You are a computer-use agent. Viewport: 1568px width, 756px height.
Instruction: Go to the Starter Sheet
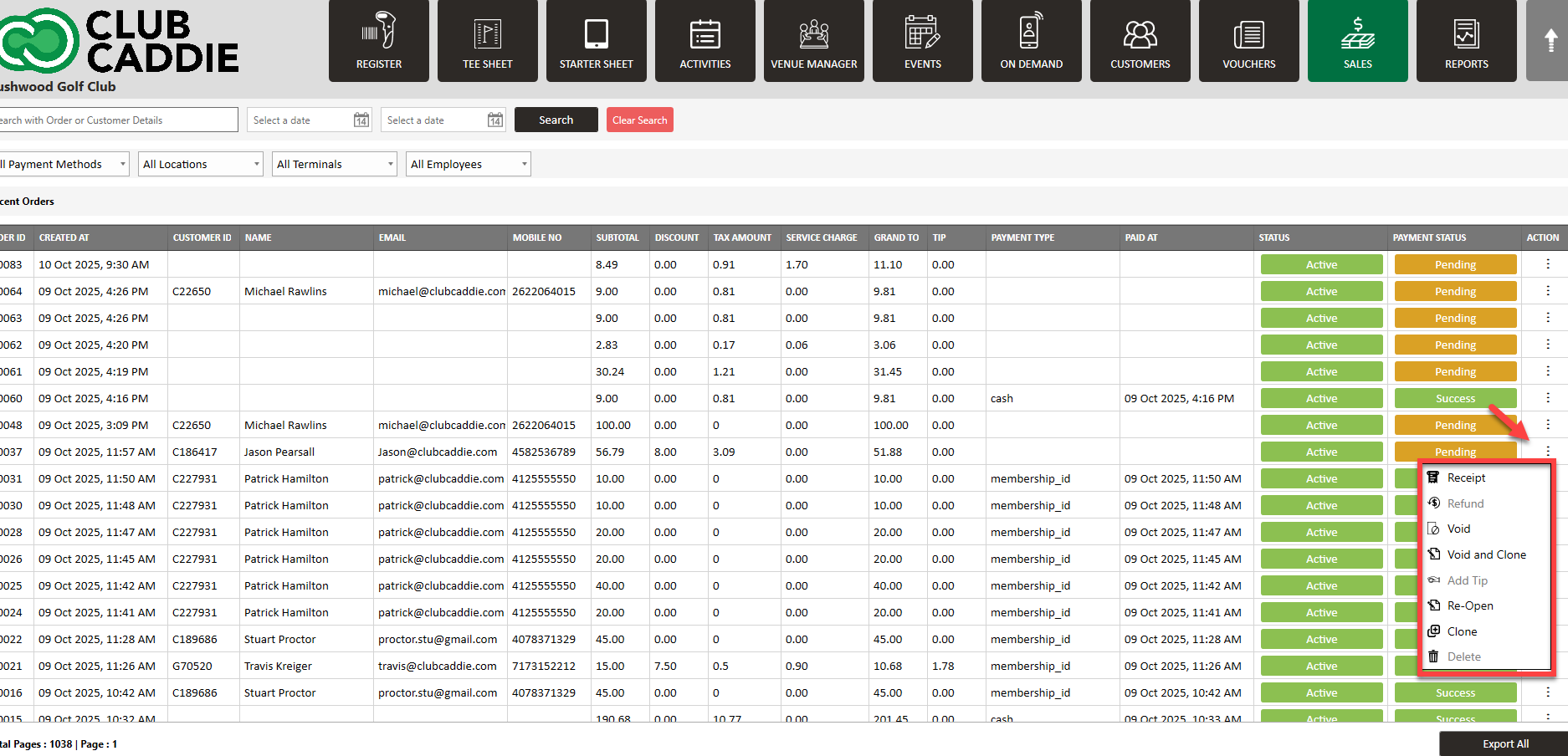coord(596,41)
